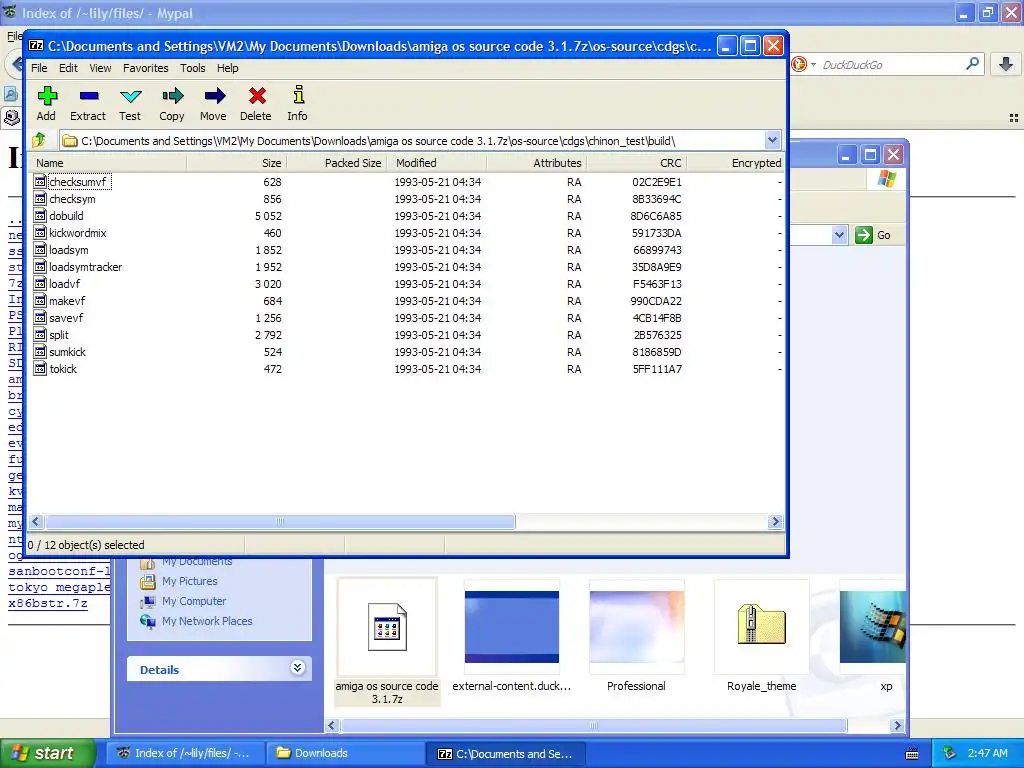Click the size value 5 052
The width and height of the screenshot is (1024, 768).
(x=268, y=216)
